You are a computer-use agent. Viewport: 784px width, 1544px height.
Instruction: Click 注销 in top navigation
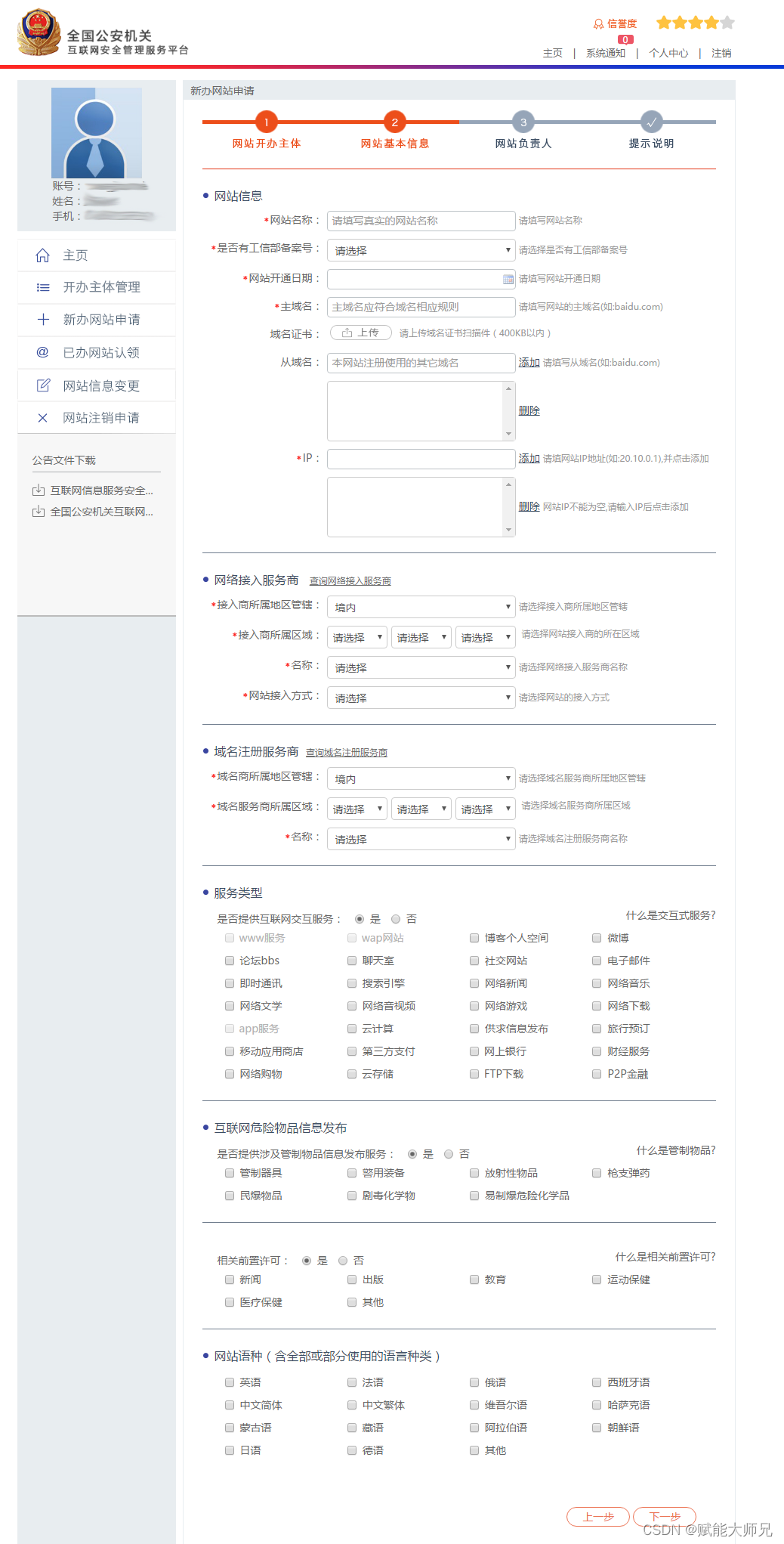(x=721, y=54)
